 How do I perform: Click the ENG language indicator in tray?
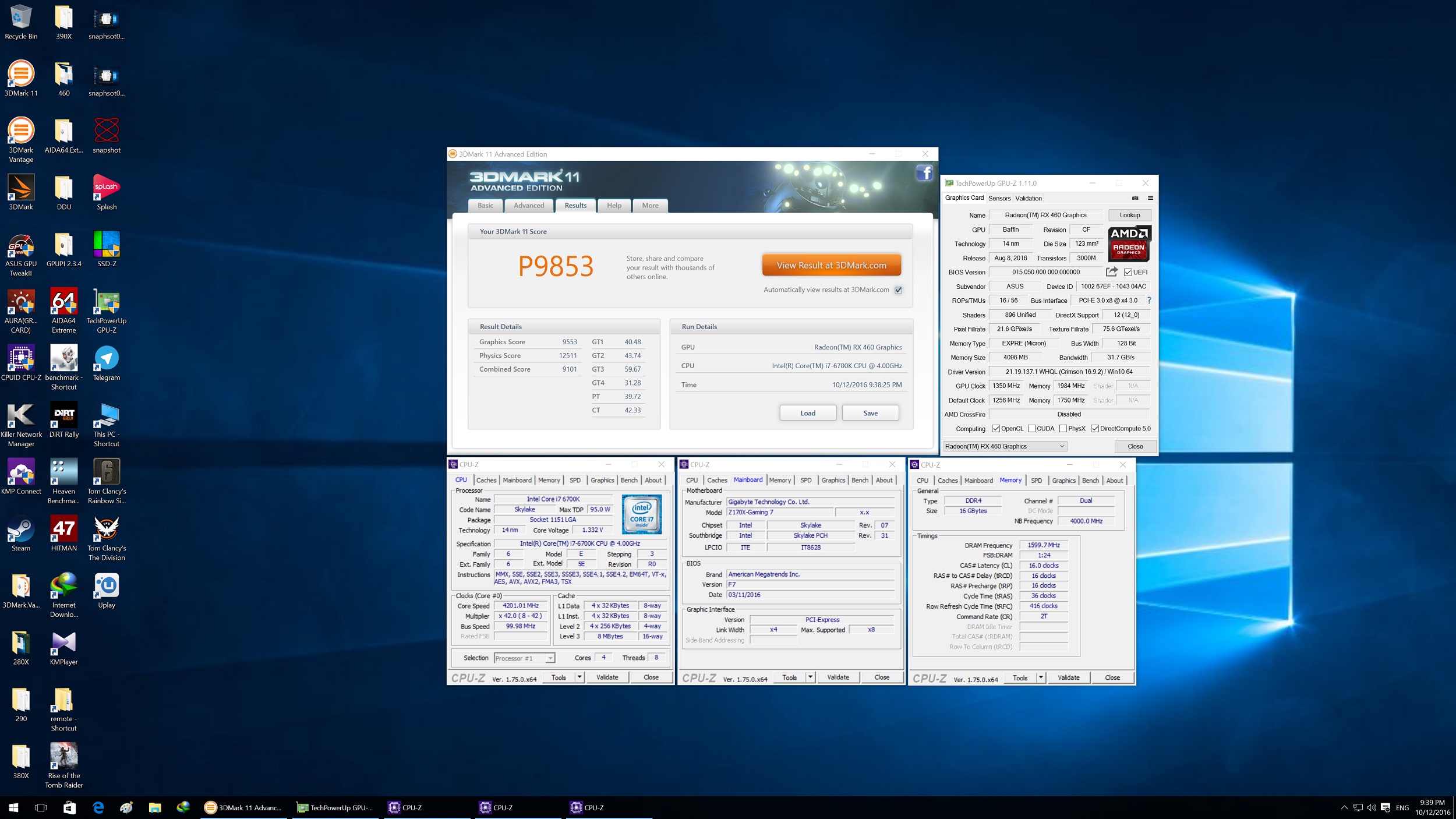[x=1402, y=807]
